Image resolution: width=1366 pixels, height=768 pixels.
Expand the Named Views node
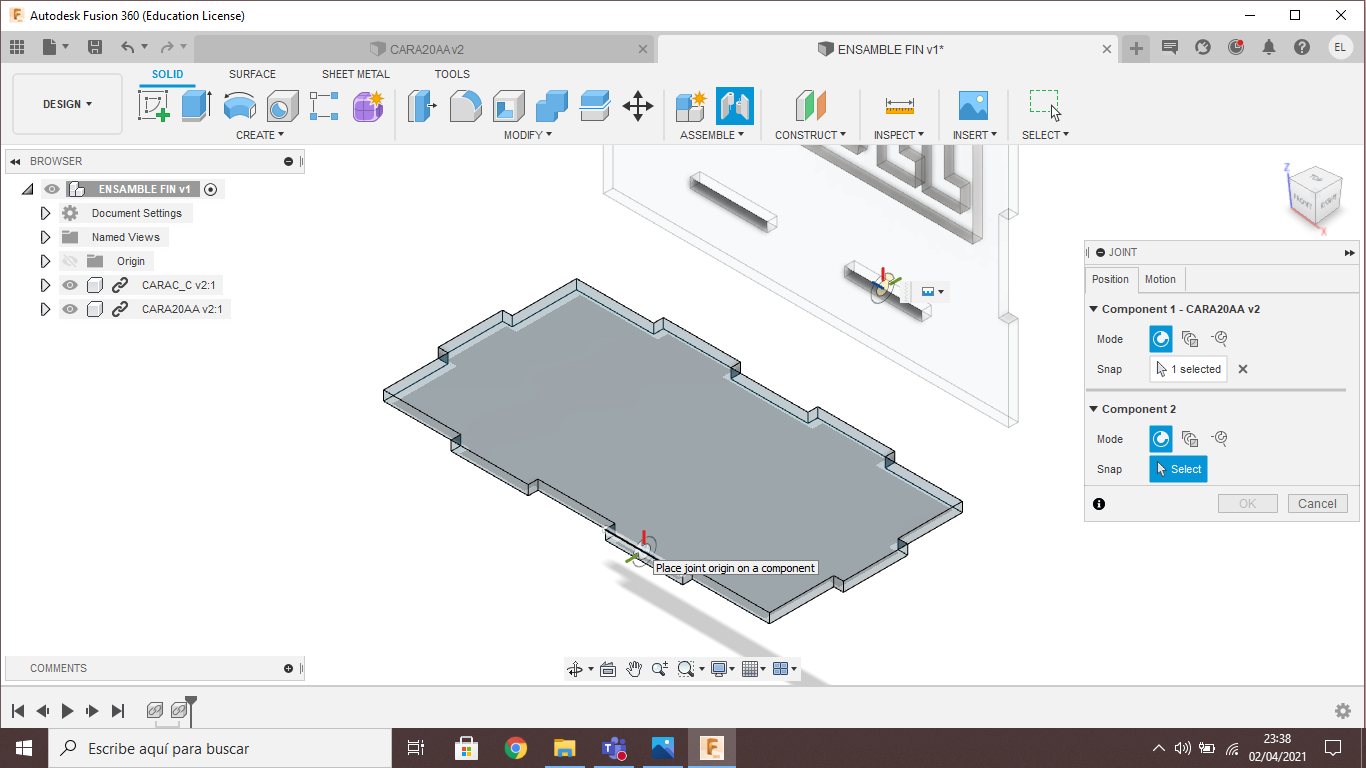pyautogui.click(x=45, y=237)
